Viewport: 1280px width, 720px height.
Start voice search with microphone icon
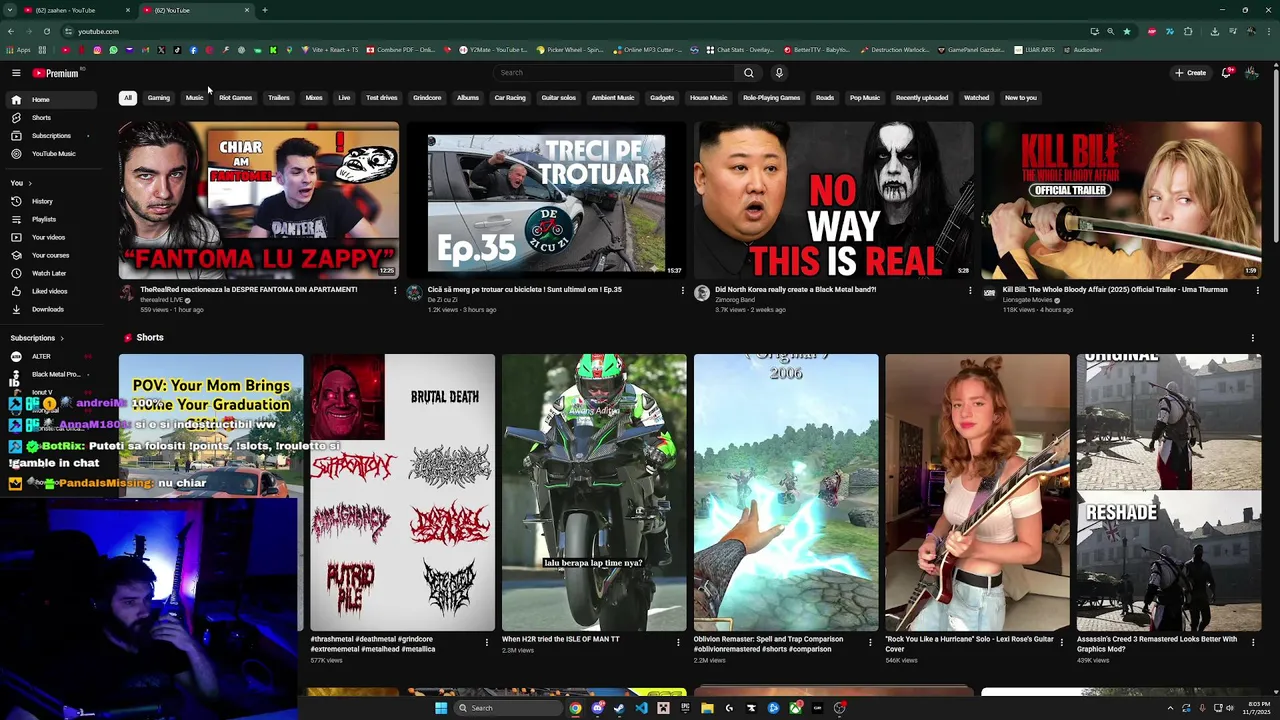(779, 73)
